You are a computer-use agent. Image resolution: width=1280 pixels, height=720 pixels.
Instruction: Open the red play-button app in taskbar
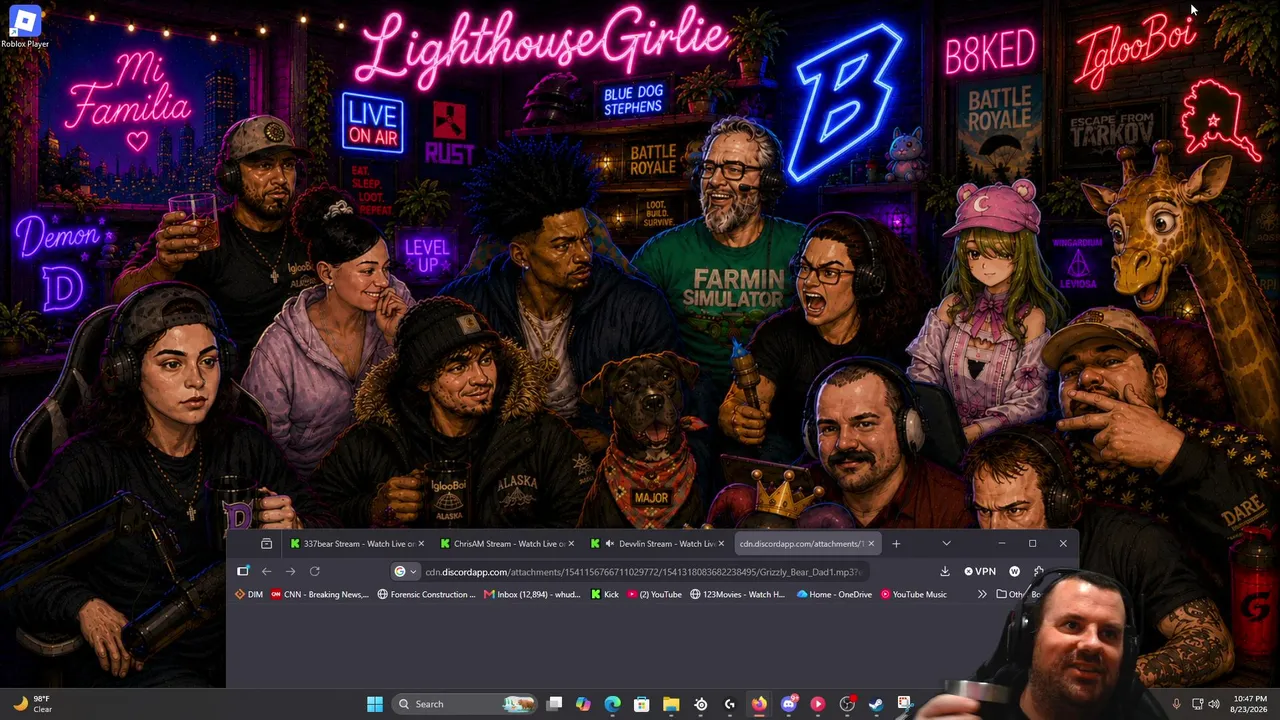click(x=818, y=704)
